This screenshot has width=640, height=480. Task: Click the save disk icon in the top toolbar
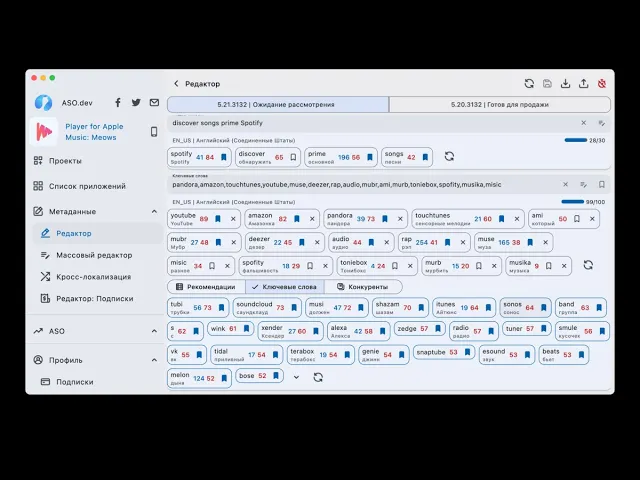click(x=547, y=83)
